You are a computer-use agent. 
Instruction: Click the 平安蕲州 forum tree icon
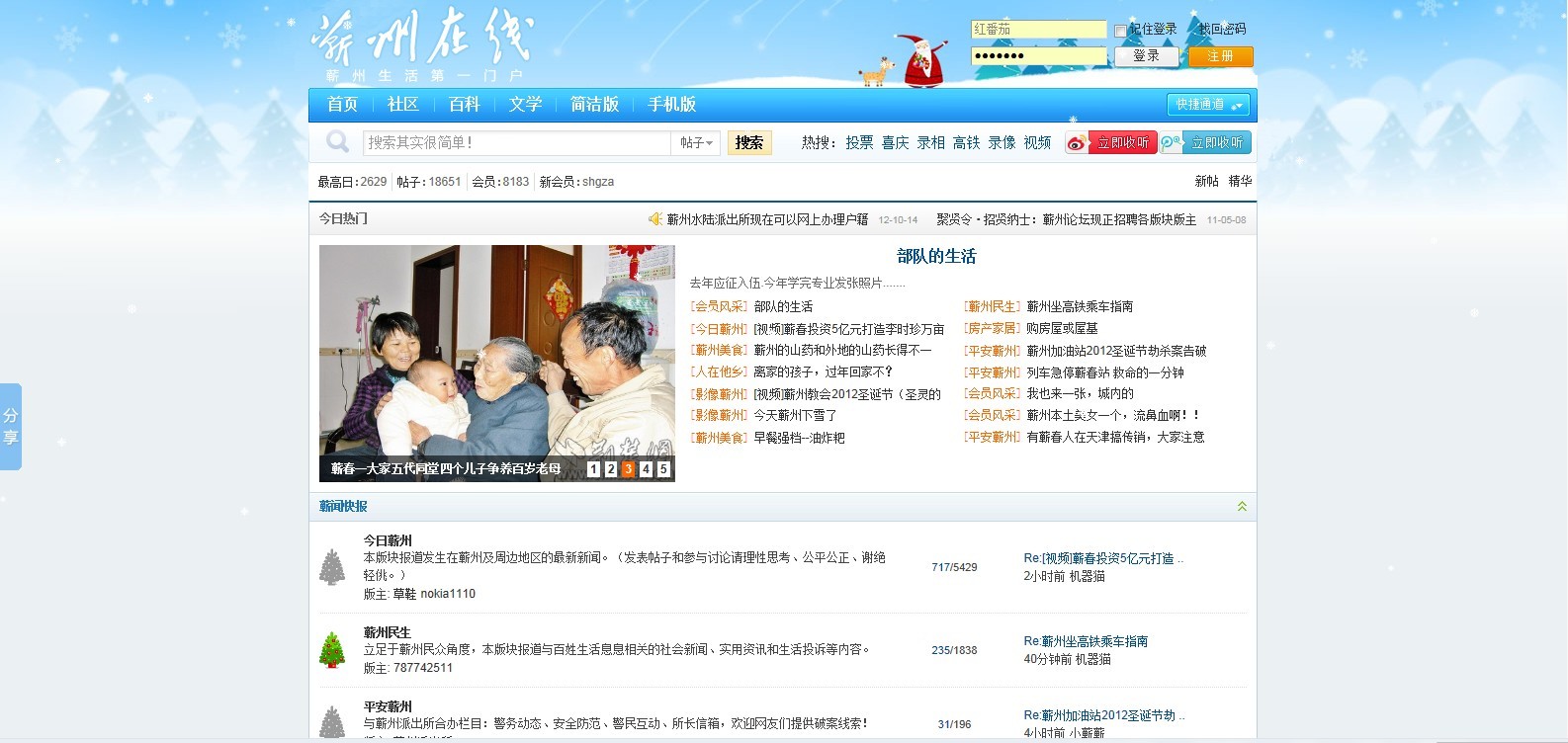(x=332, y=723)
